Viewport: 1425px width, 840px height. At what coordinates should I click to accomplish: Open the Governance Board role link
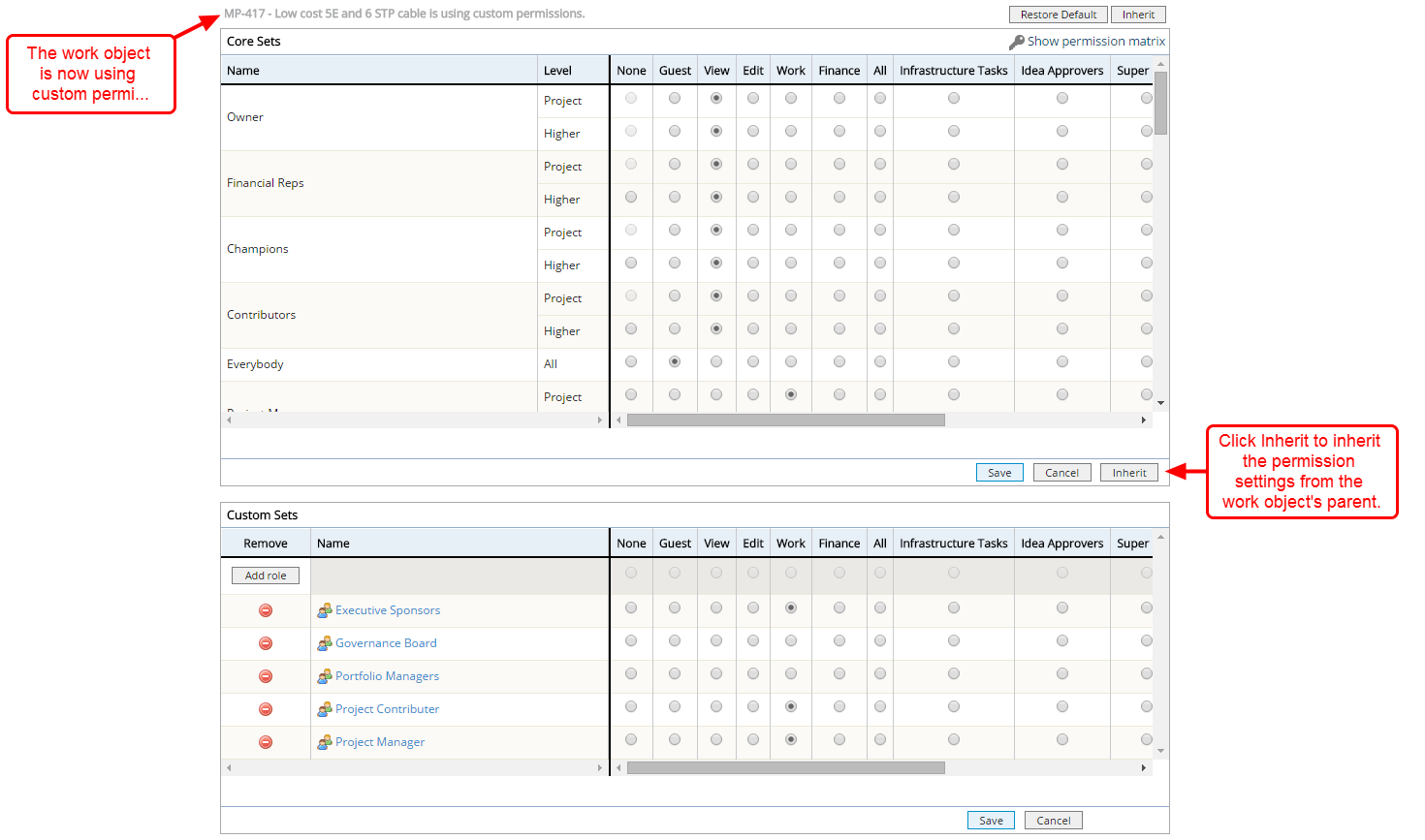coord(386,643)
